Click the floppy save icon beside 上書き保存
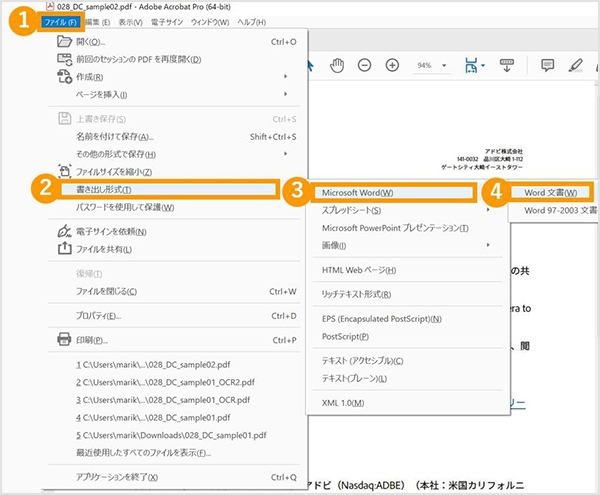The width and height of the screenshot is (600, 495). click(x=64, y=119)
